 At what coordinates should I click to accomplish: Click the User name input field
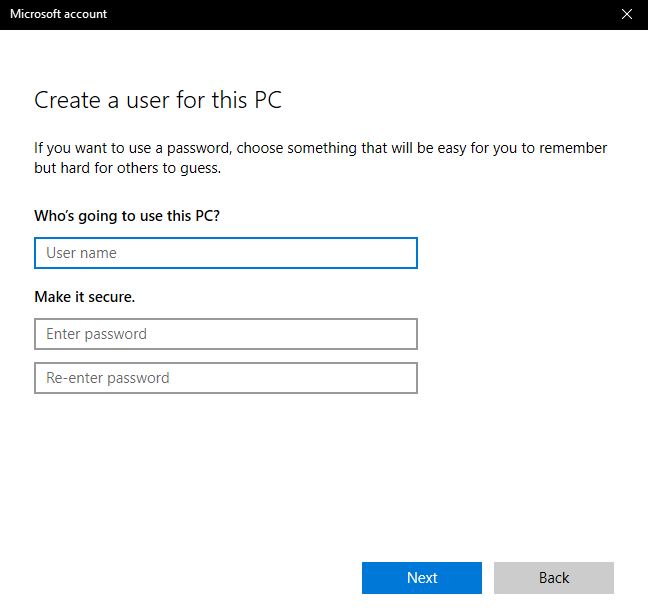pos(225,253)
